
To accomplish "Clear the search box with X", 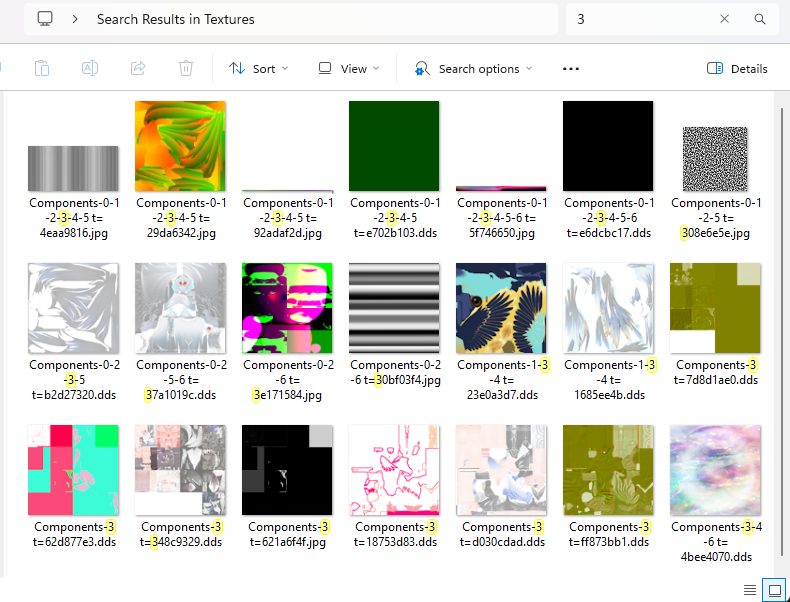I will click(725, 19).
